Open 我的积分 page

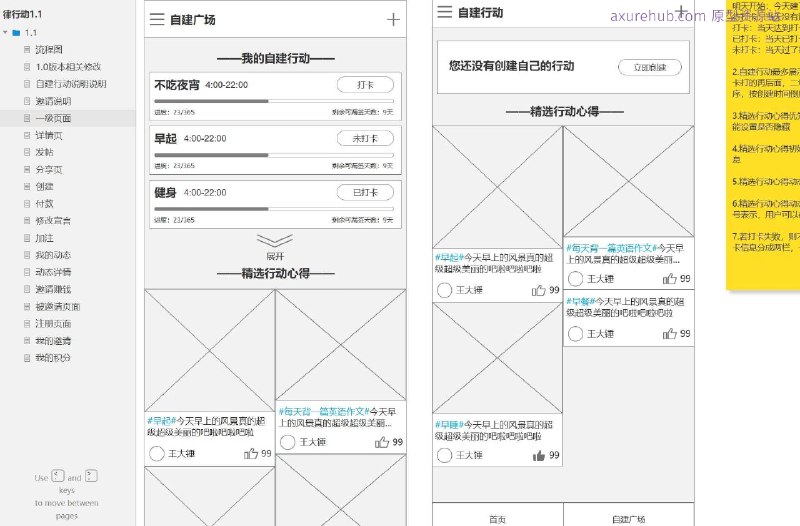[53, 358]
